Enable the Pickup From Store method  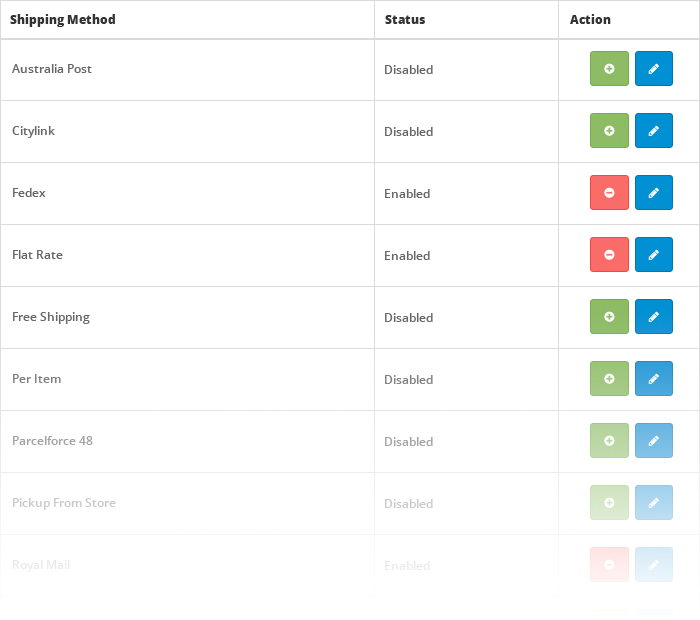coord(609,503)
